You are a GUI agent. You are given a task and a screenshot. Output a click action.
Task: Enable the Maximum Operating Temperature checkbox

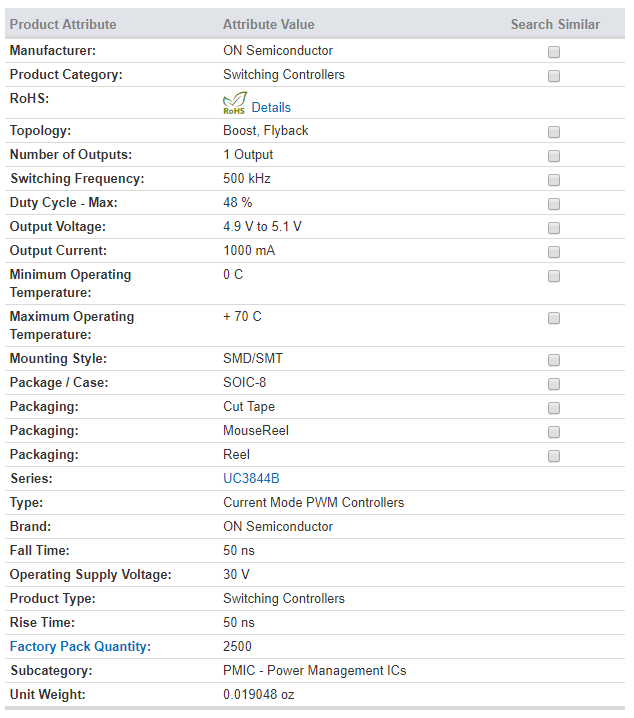pyautogui.click(x=554, y=318)
